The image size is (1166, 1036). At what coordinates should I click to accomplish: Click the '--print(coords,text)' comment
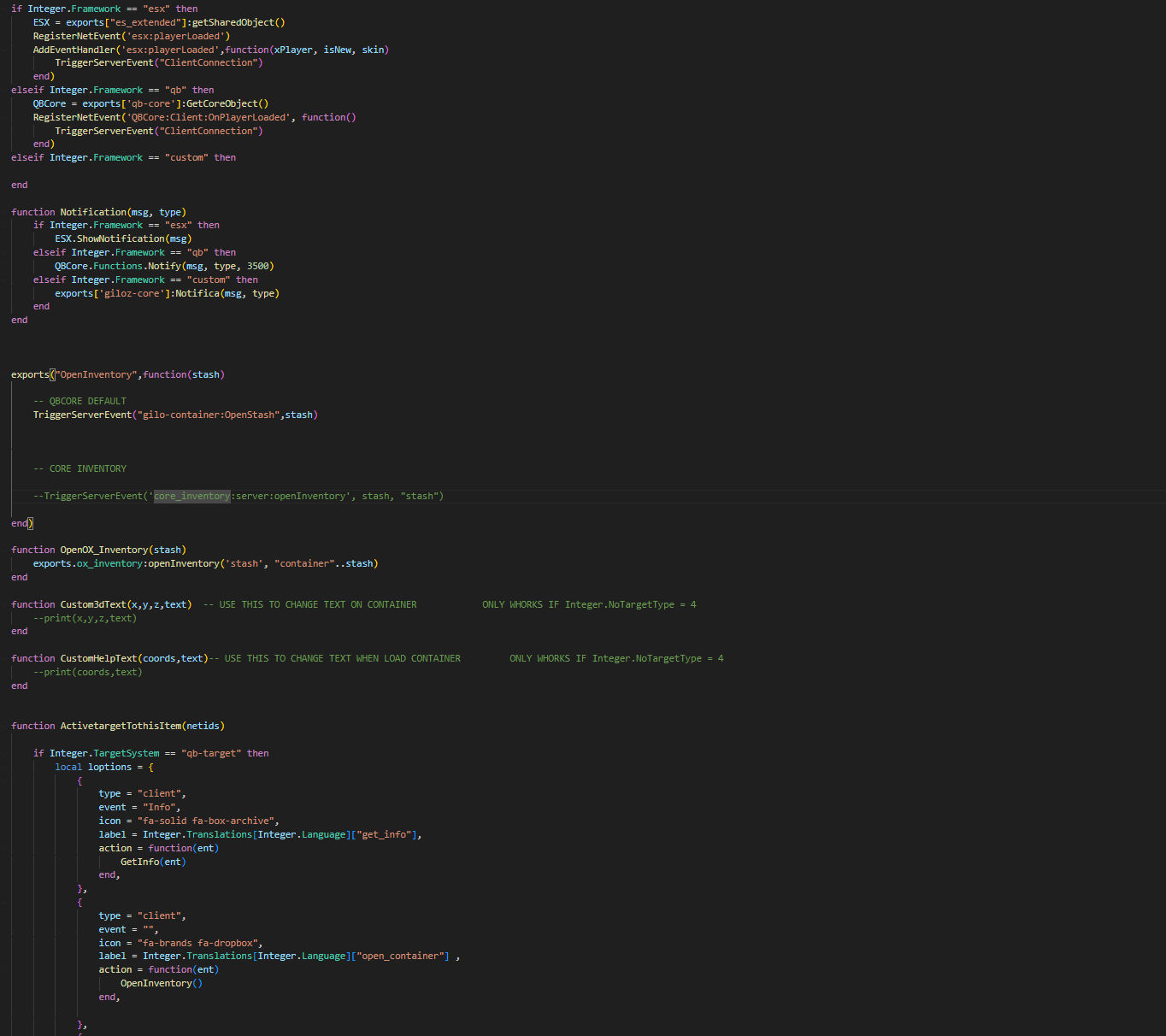tap(88, 672)
